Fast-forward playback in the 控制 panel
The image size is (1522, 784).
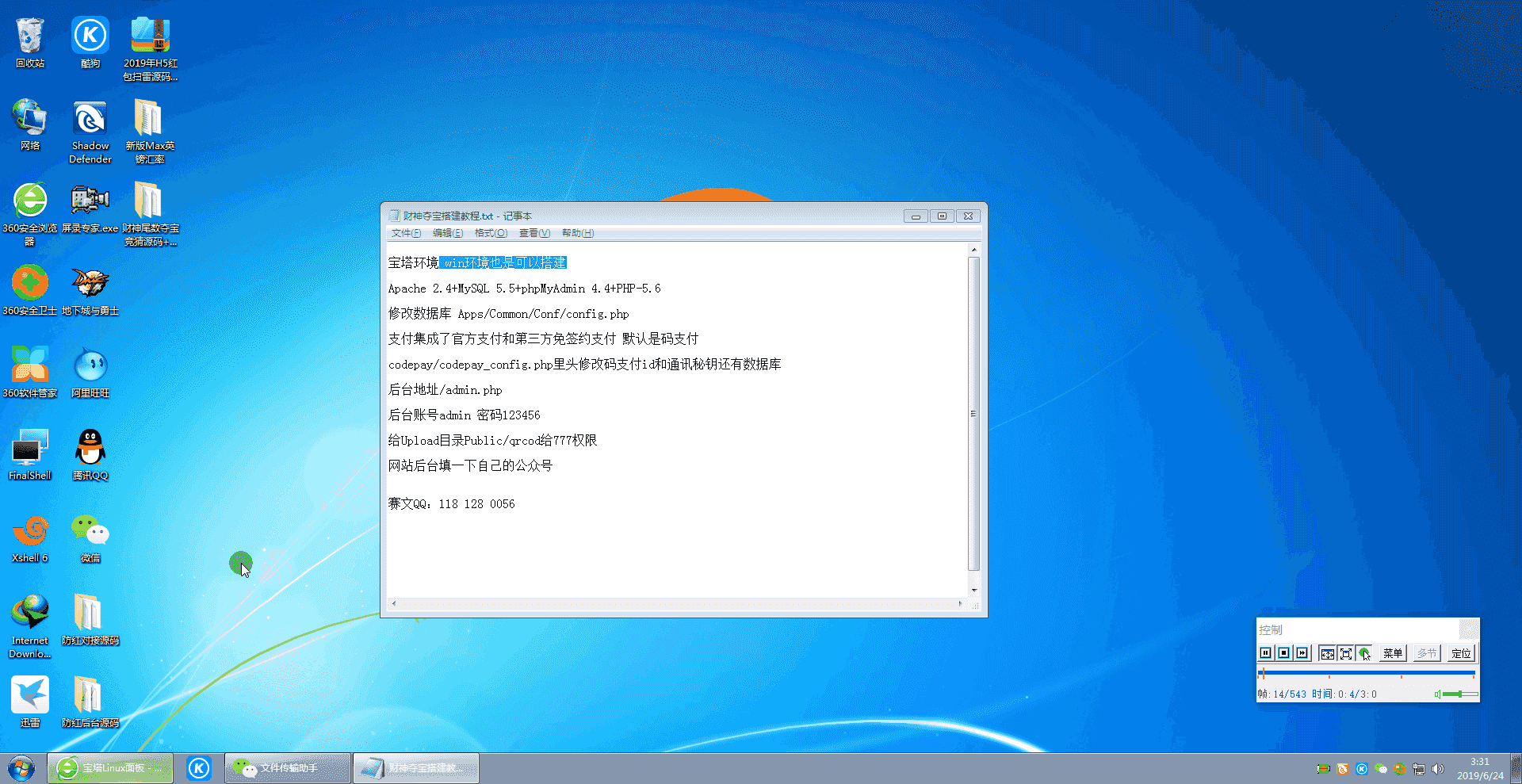tap(1302, 653)
